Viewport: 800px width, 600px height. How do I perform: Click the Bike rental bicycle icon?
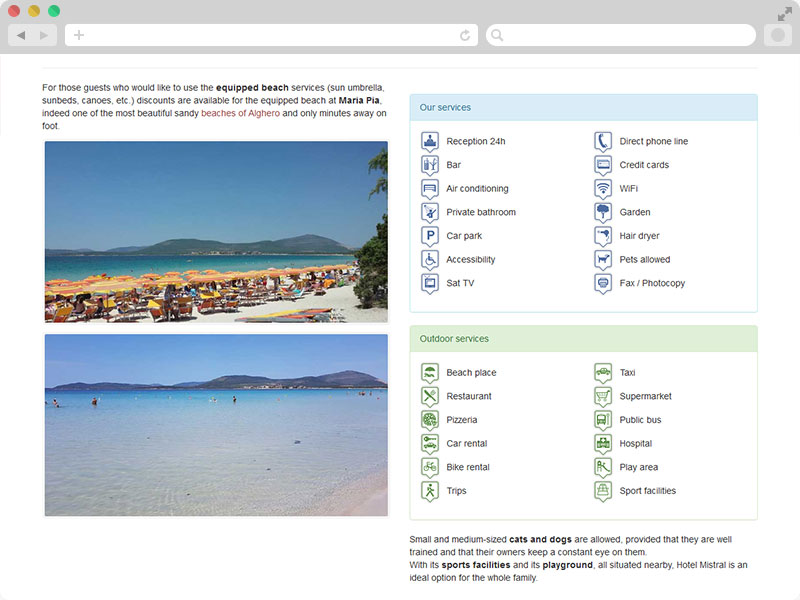tap(430, 467)
